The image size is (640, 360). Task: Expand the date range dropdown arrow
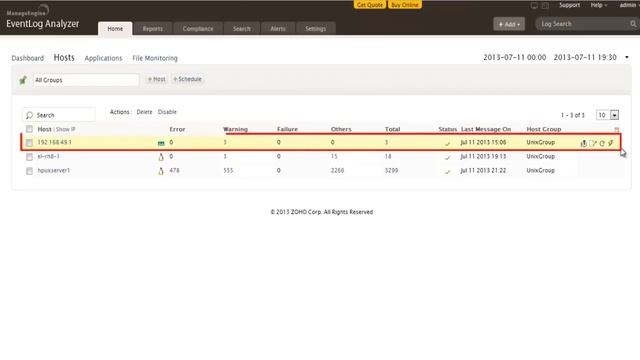point(627,58)
